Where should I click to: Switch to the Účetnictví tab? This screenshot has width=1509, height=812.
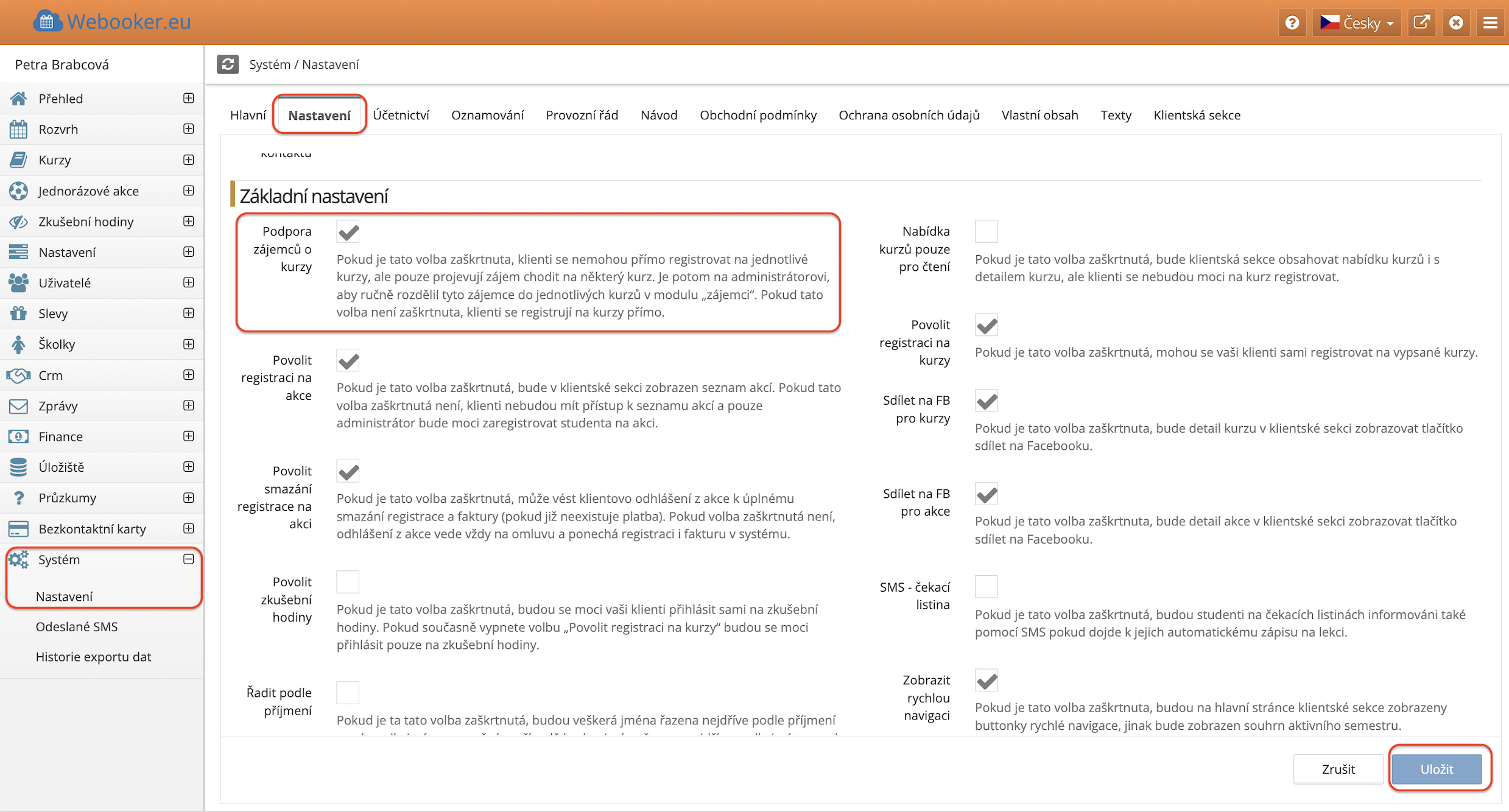click(401, 115)
